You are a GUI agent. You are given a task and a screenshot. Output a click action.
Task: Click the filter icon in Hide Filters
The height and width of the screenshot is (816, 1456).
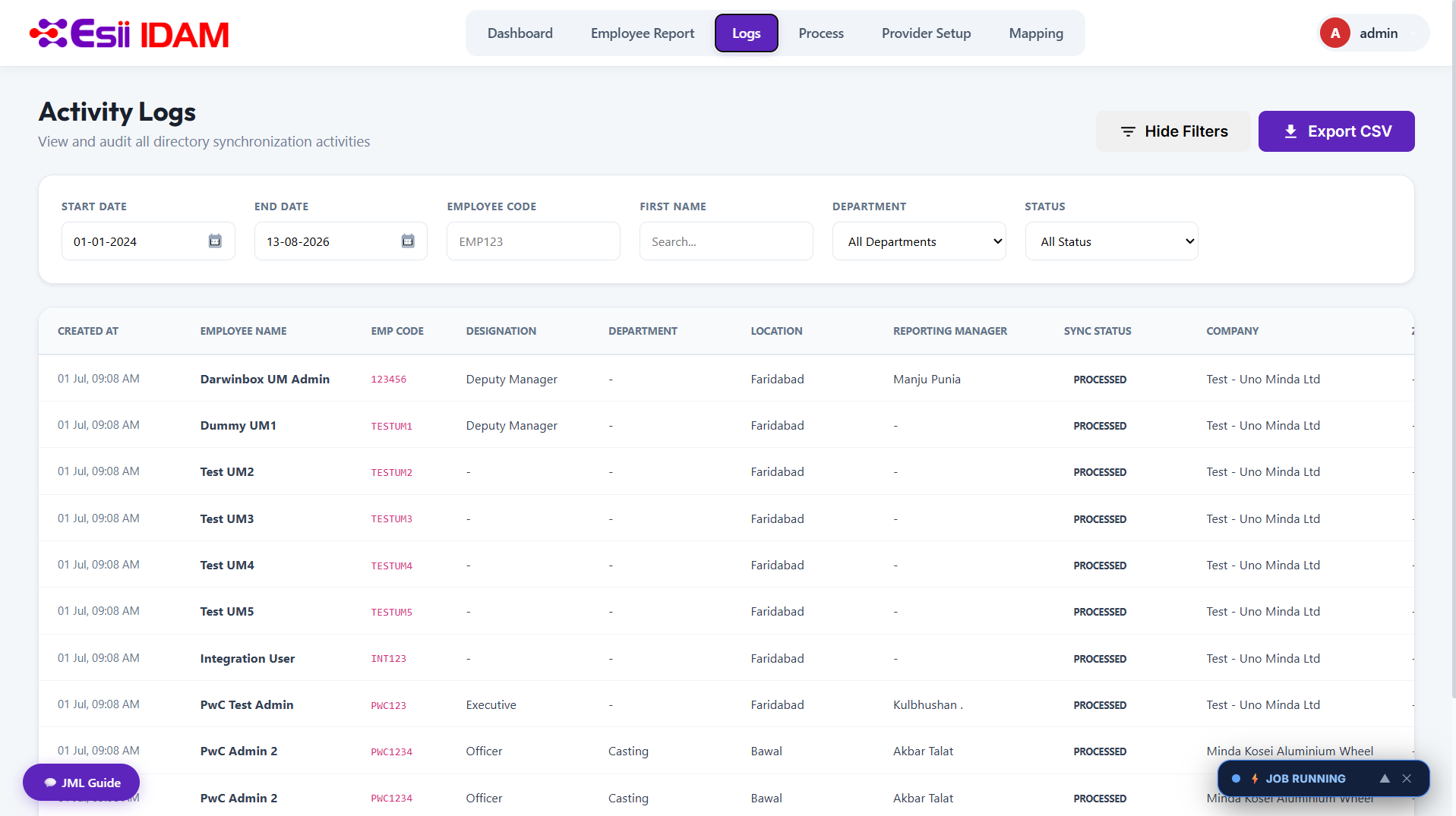click(1128, 131)
